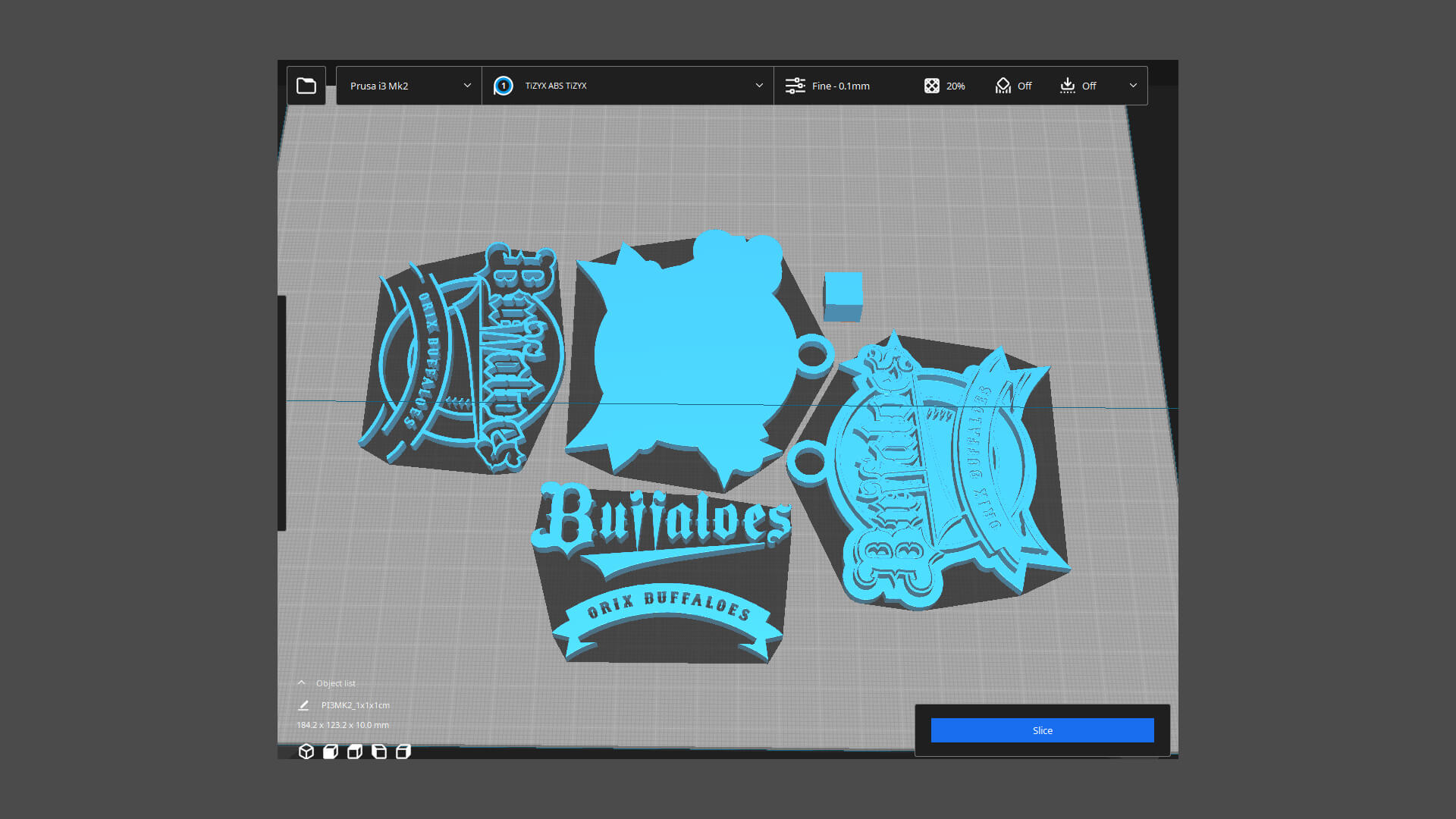
Task: Expand the print settings panel chevron
Action: 1133,86
